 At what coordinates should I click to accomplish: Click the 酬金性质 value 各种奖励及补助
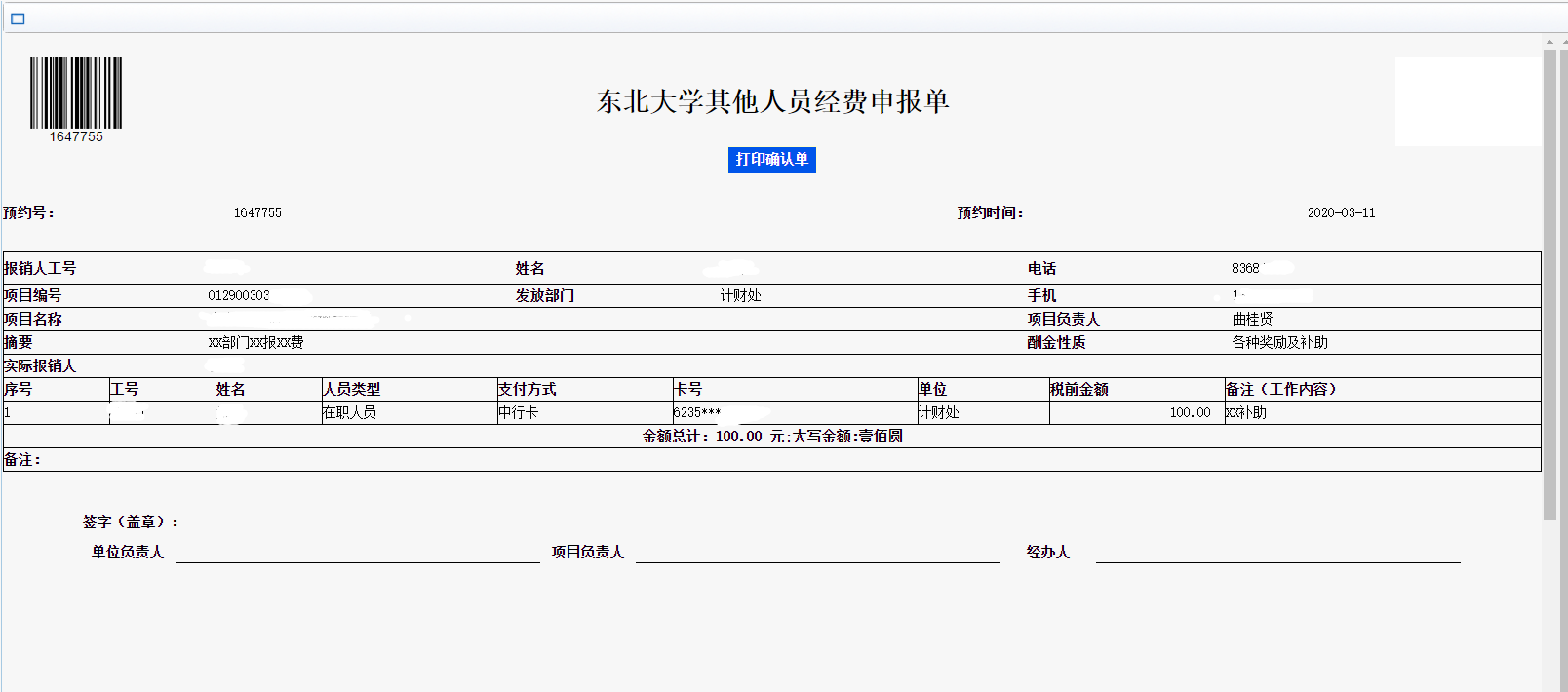click(x=1279, y=342)
